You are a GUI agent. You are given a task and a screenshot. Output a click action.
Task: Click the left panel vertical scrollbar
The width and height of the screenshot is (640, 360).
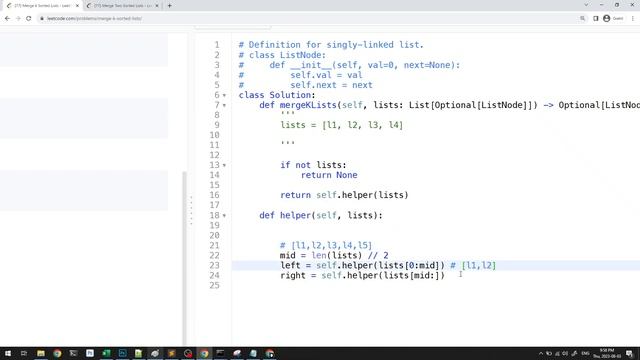[184, 258]
